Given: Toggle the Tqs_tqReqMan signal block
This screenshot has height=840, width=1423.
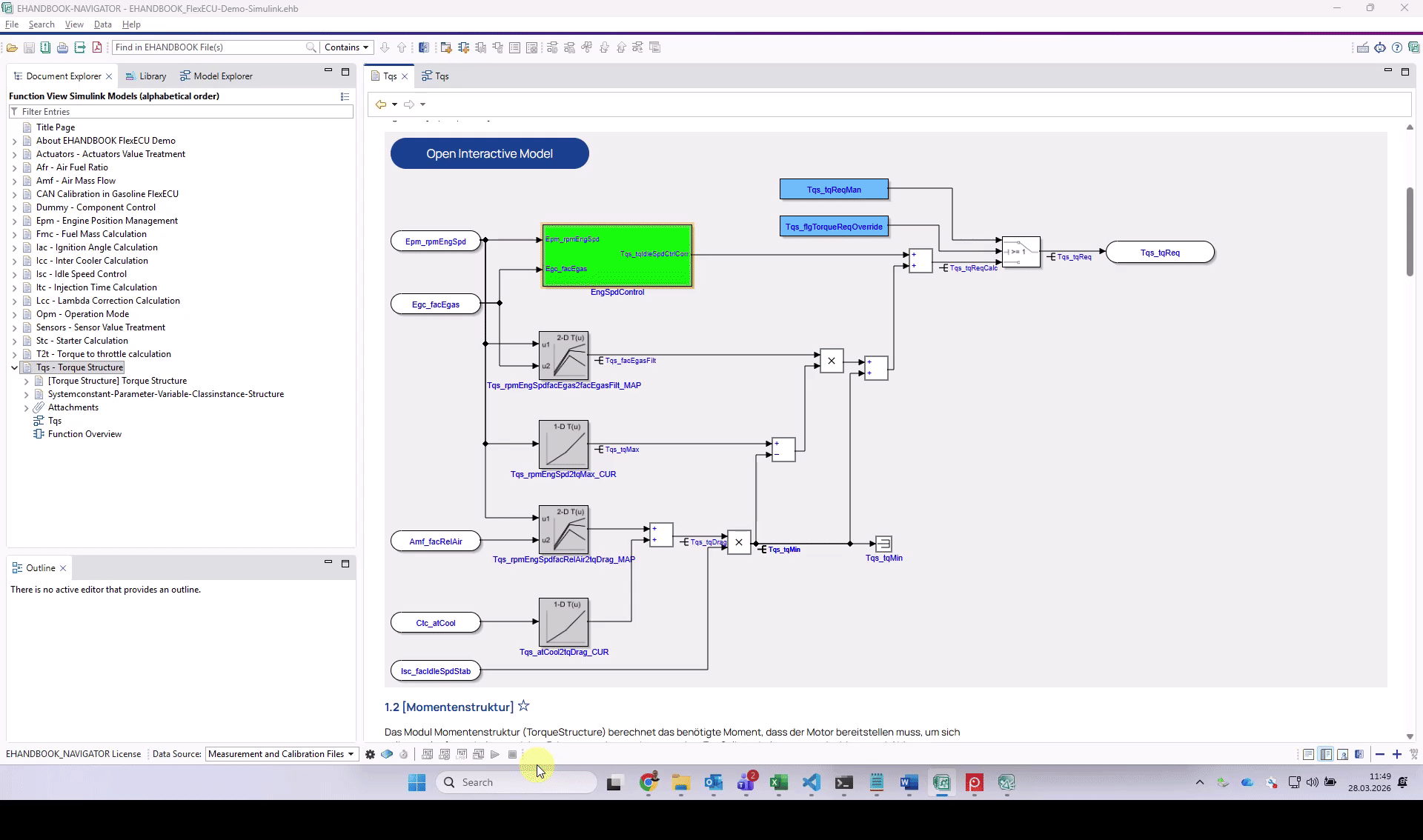Looking at the screenshot, I should [x=833, y=189].
